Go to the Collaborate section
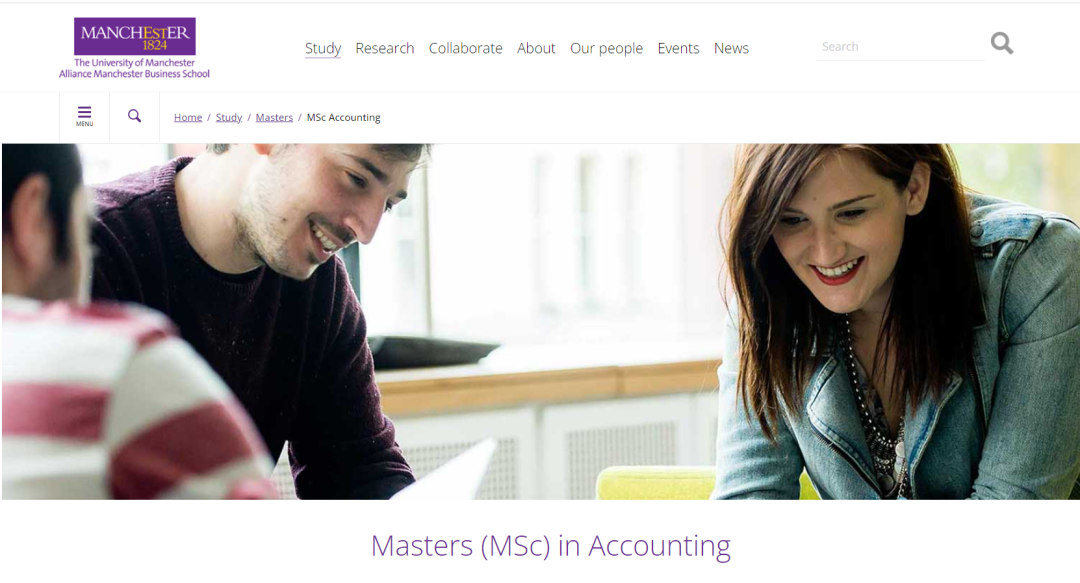The image size is (1080, 583). point(466,48)
